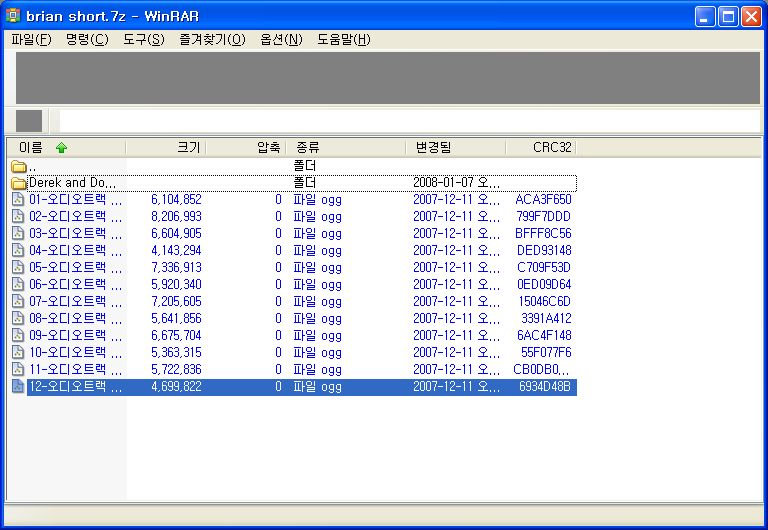Click the size value 5,920,340
The image size is (768, 530).
(x=176, y=284)
